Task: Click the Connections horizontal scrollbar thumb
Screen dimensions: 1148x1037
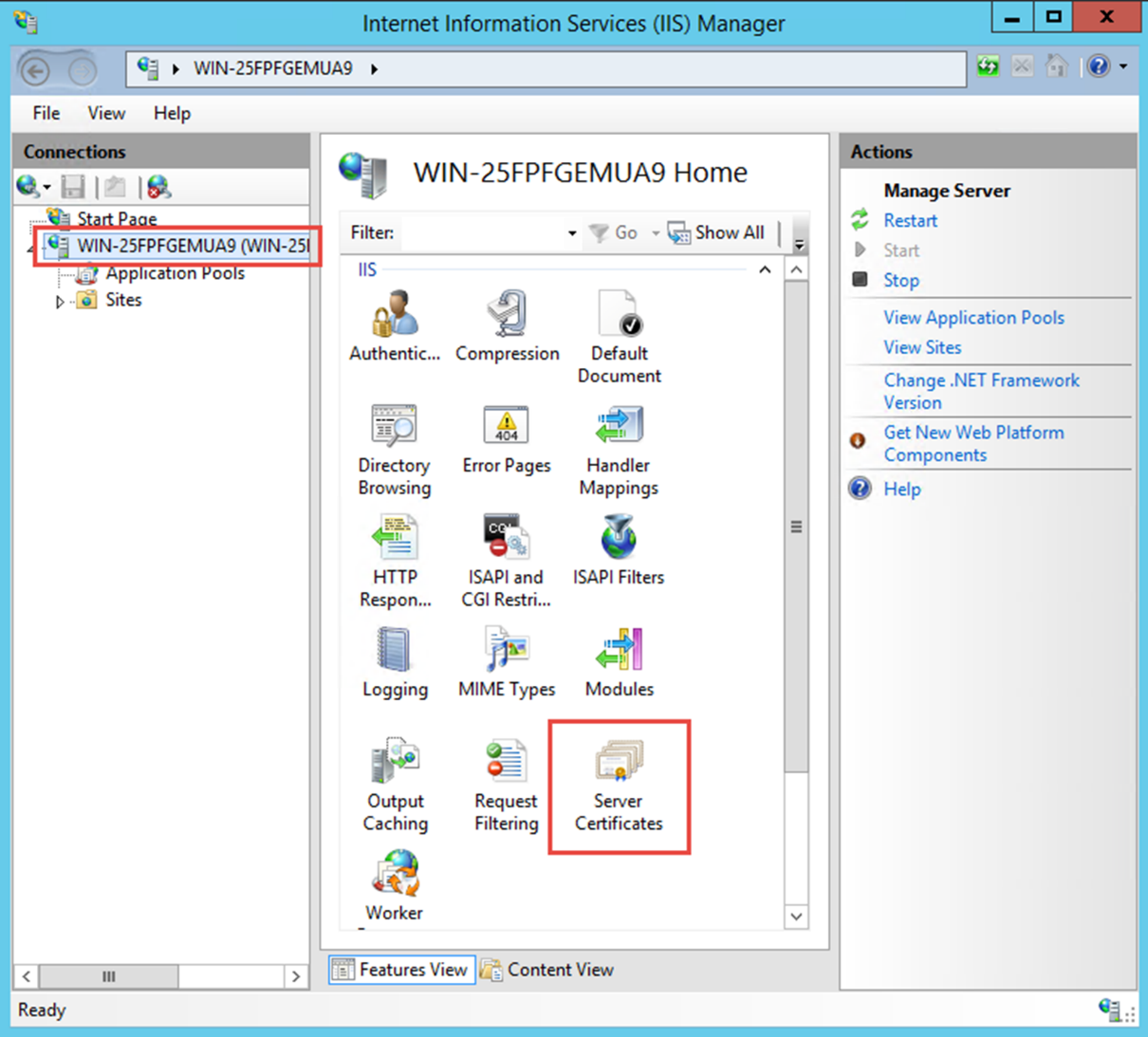Action: pos(109,976)
